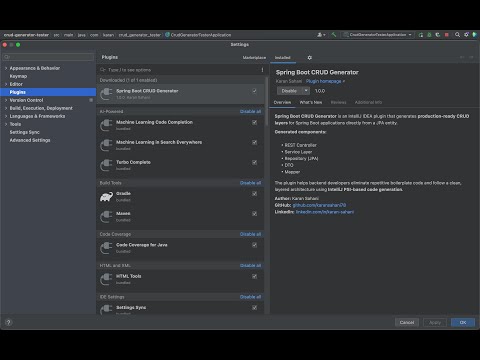Select the Installed tab
Screen dimensions: 480x360
tap(282, 58)
